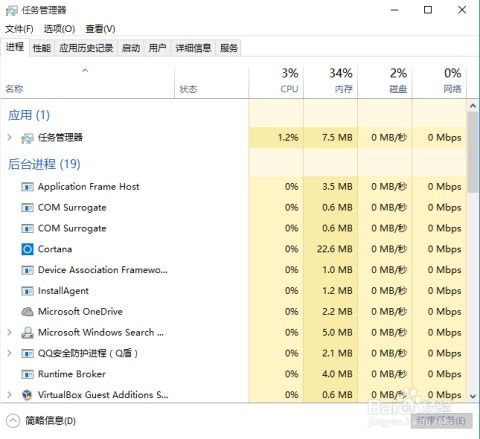Screen dimensions: 480x439
Task: Click the VirtualBox Guest Additions icon
Action: tap(27, 395)
